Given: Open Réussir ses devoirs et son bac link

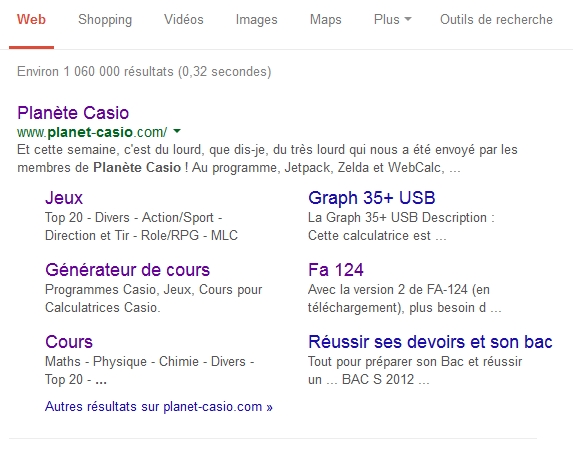Looking at the screenshot, I should pyautogui.click(x=430, y=342).
